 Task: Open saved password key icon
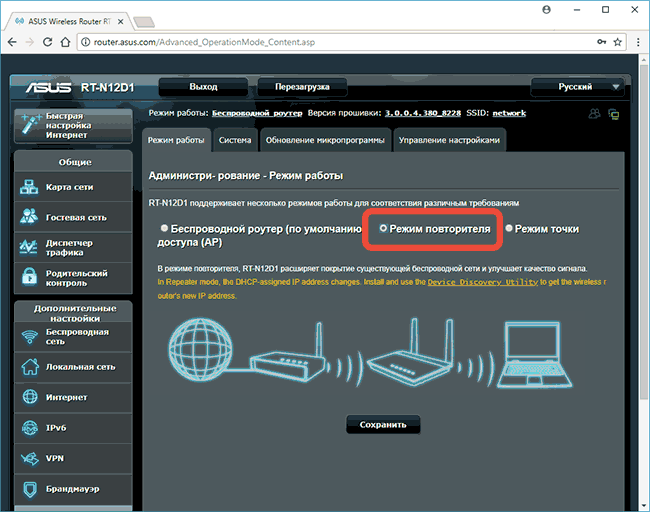(x=601, y=42)
